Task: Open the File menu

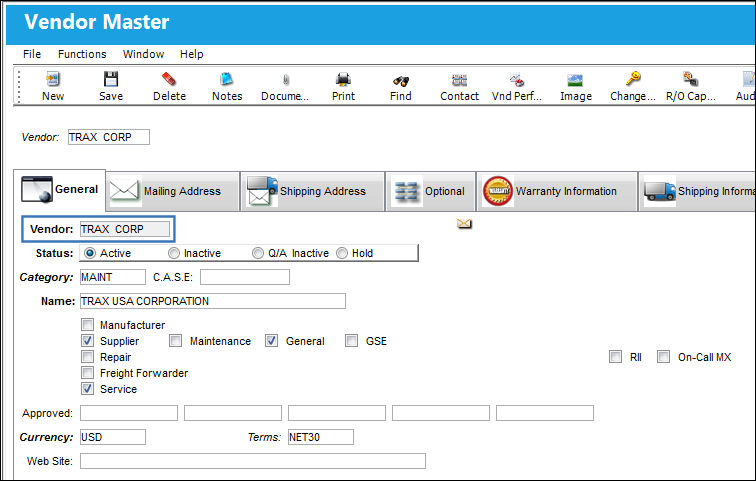Action: click(x=32, y=54)
